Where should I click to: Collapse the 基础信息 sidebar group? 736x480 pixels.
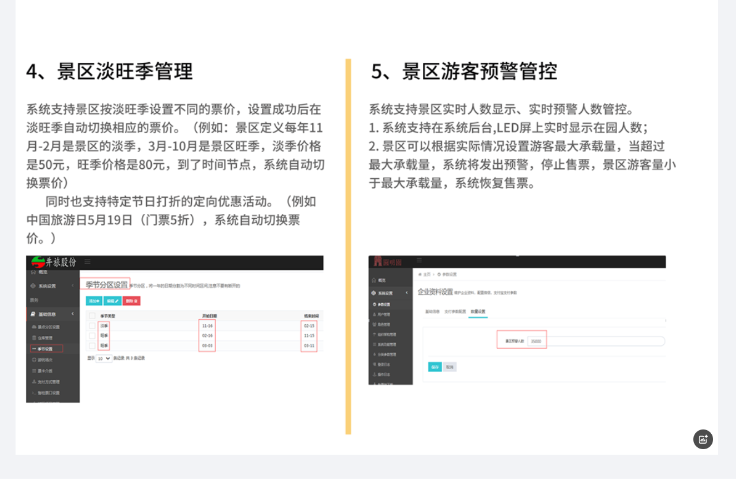50,315
